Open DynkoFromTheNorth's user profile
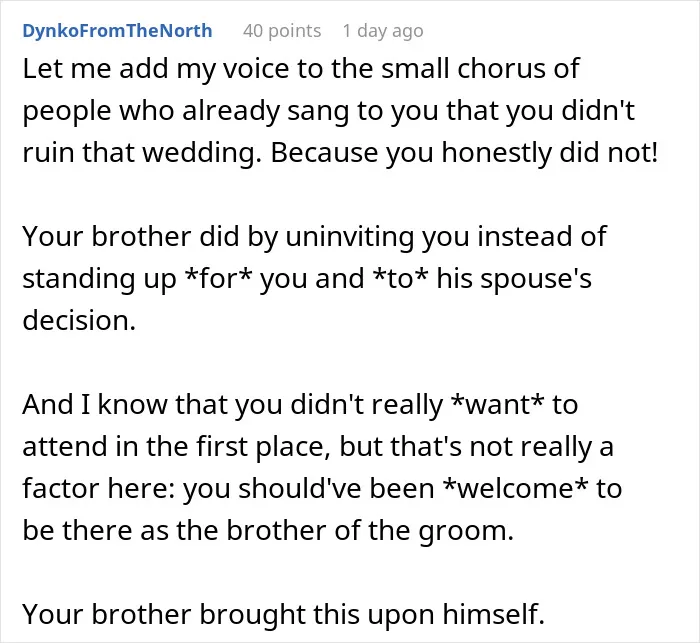 pos(117,31)
